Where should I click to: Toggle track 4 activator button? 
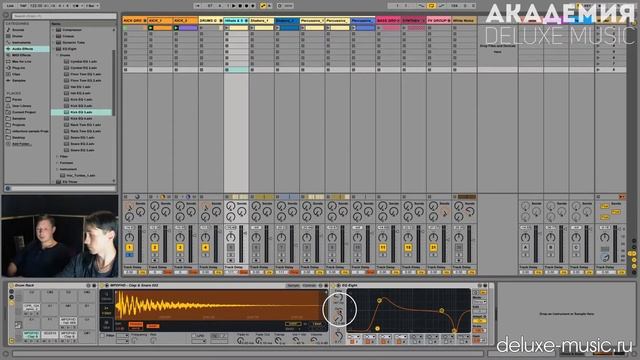(205, 247)
